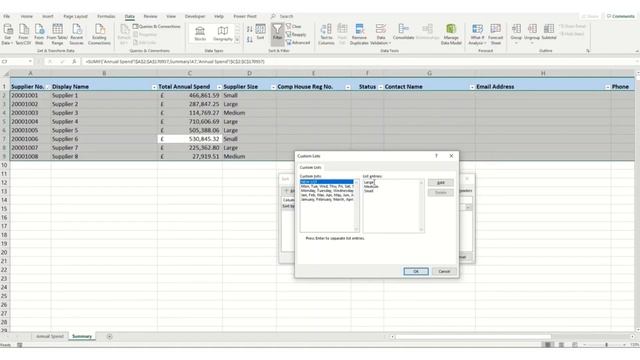Show the Queries & Connections pane

(x=157, y=26)
